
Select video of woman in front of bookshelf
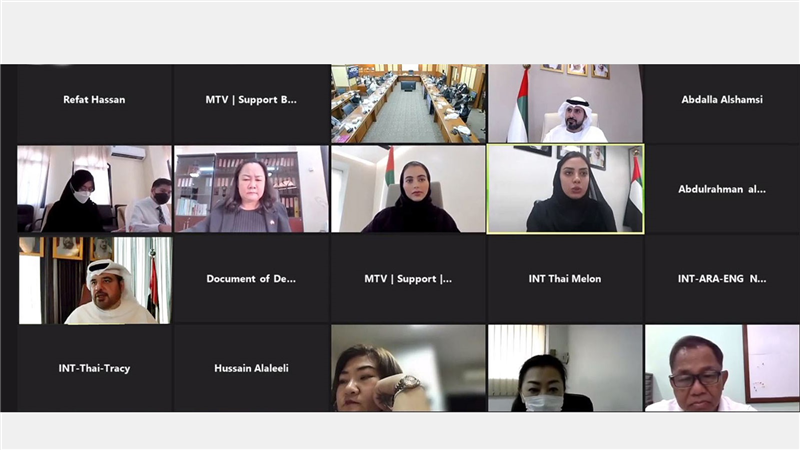pyautogui.click(x=252, y=189)
